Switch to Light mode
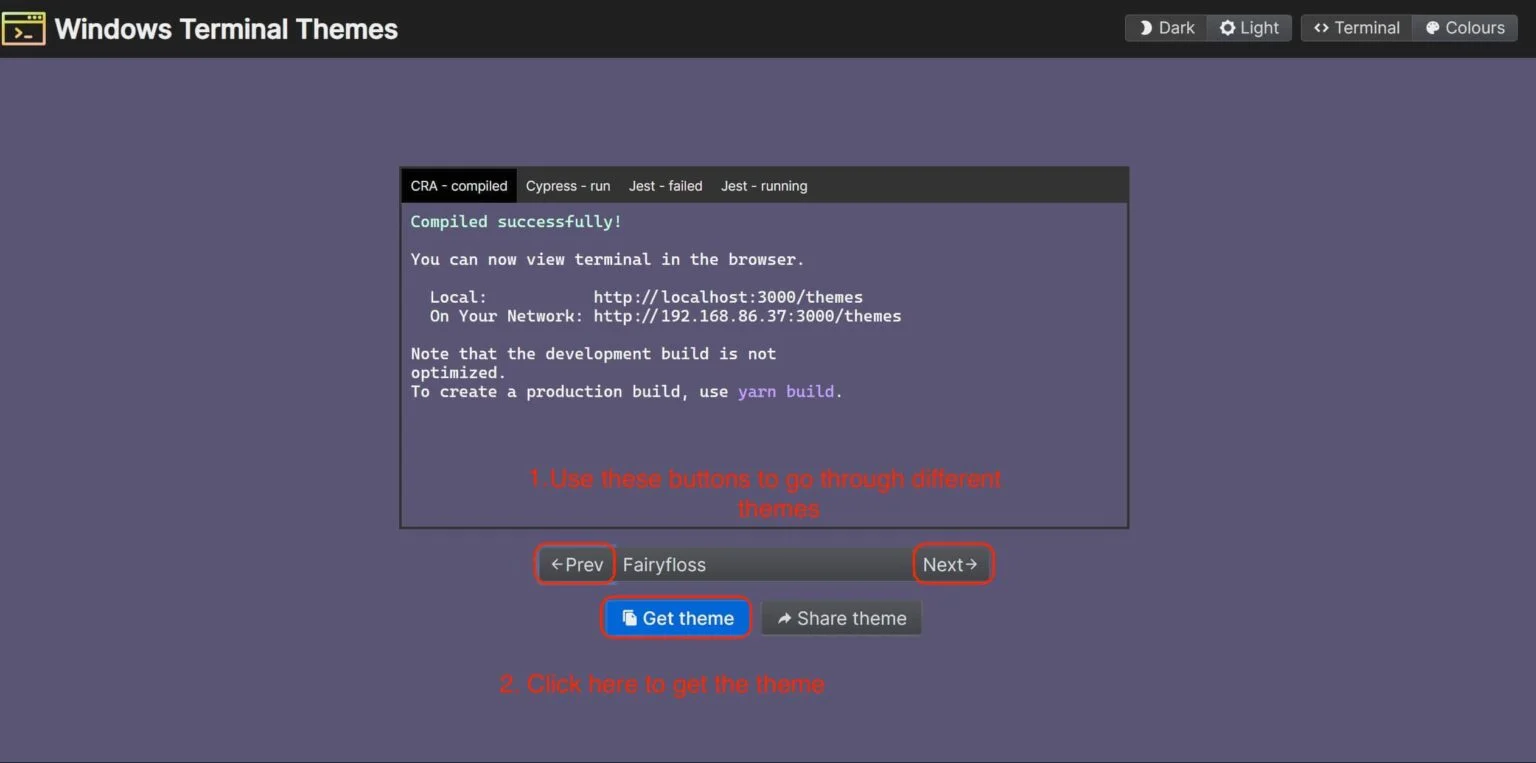1536x763 pixels. (1249, 28)
